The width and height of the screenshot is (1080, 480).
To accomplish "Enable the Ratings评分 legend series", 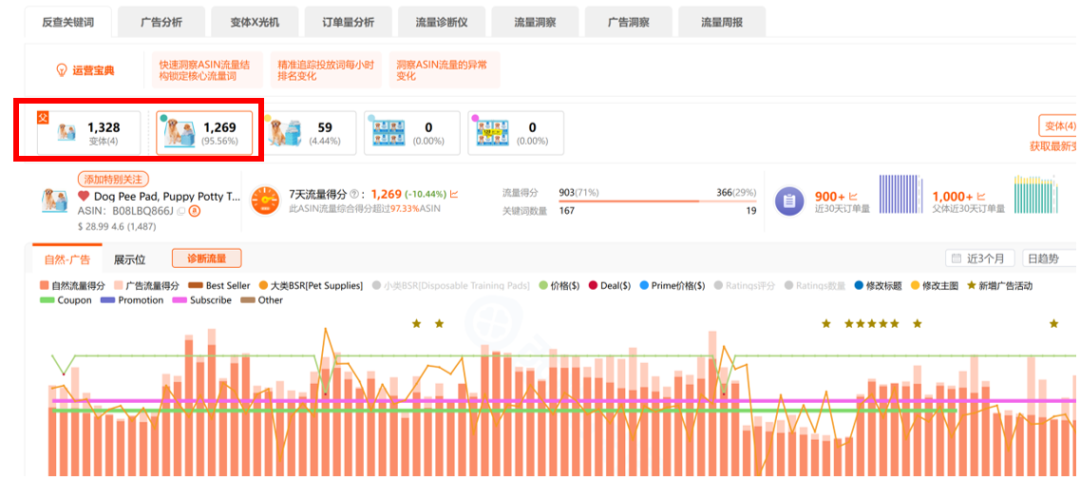I will (x=746, y=286).
